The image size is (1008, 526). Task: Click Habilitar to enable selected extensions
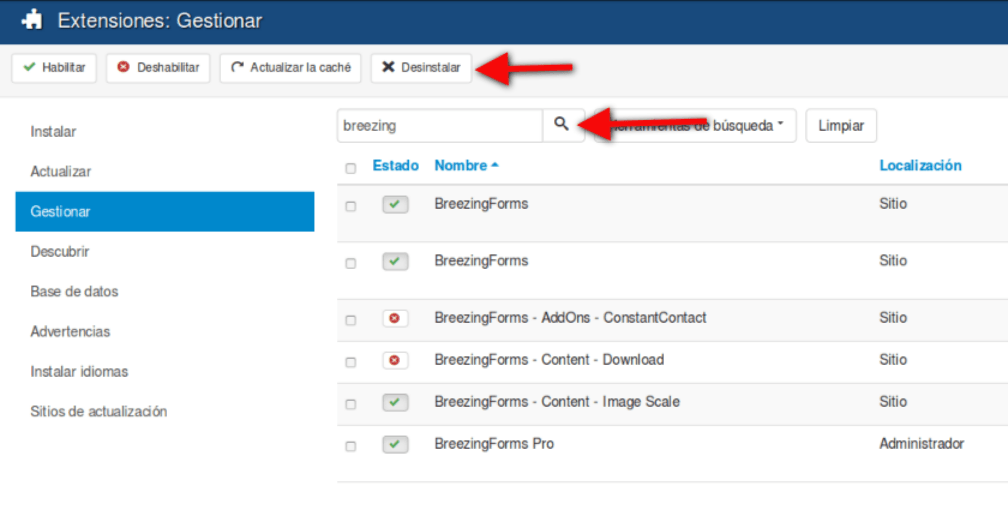[x=54, y=68]
